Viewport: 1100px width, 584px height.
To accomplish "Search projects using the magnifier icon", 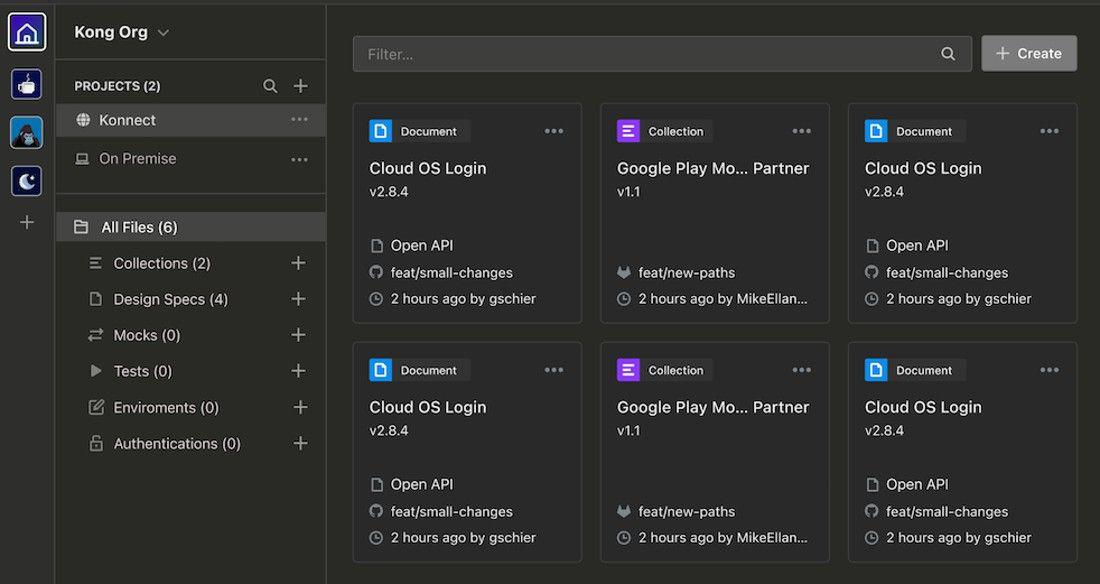I will (270, 86).
